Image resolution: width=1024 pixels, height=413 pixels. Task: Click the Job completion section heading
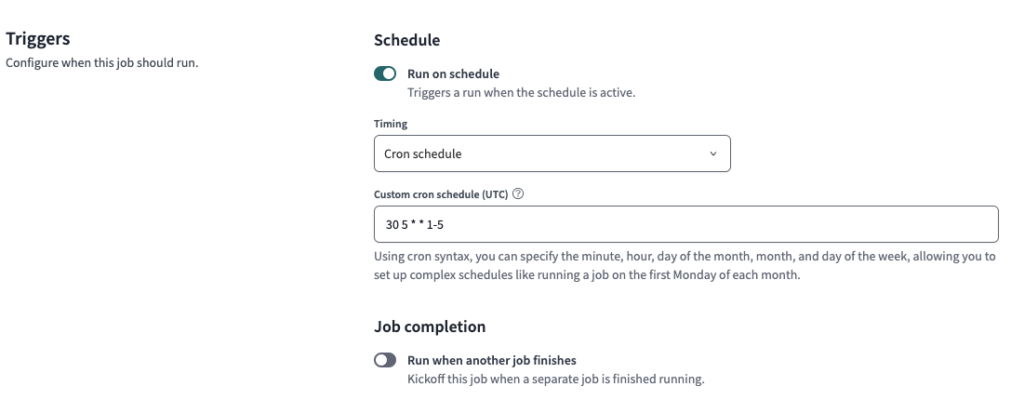coord(430,326)
